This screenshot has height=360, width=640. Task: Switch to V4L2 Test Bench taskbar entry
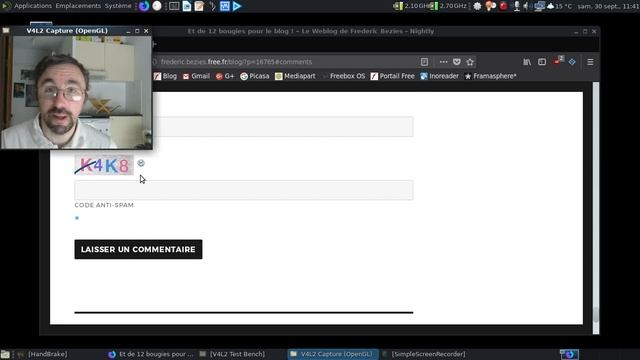[x=232, y=354]
